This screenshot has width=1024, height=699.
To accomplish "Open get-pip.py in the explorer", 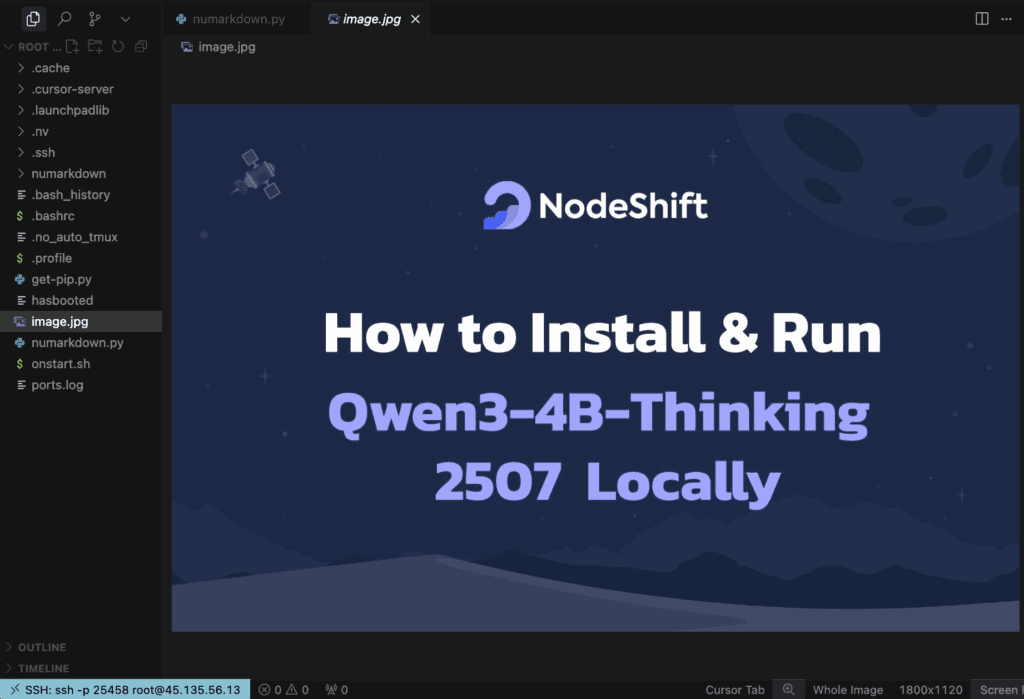I will coord(81,279).
